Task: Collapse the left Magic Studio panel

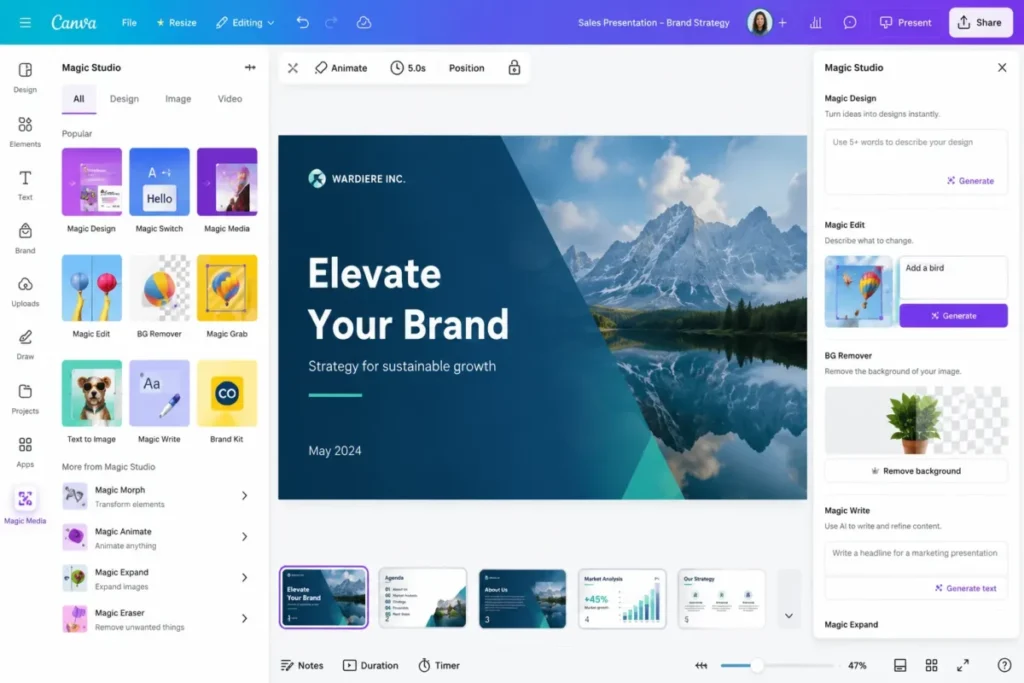Action: point(250,67)
